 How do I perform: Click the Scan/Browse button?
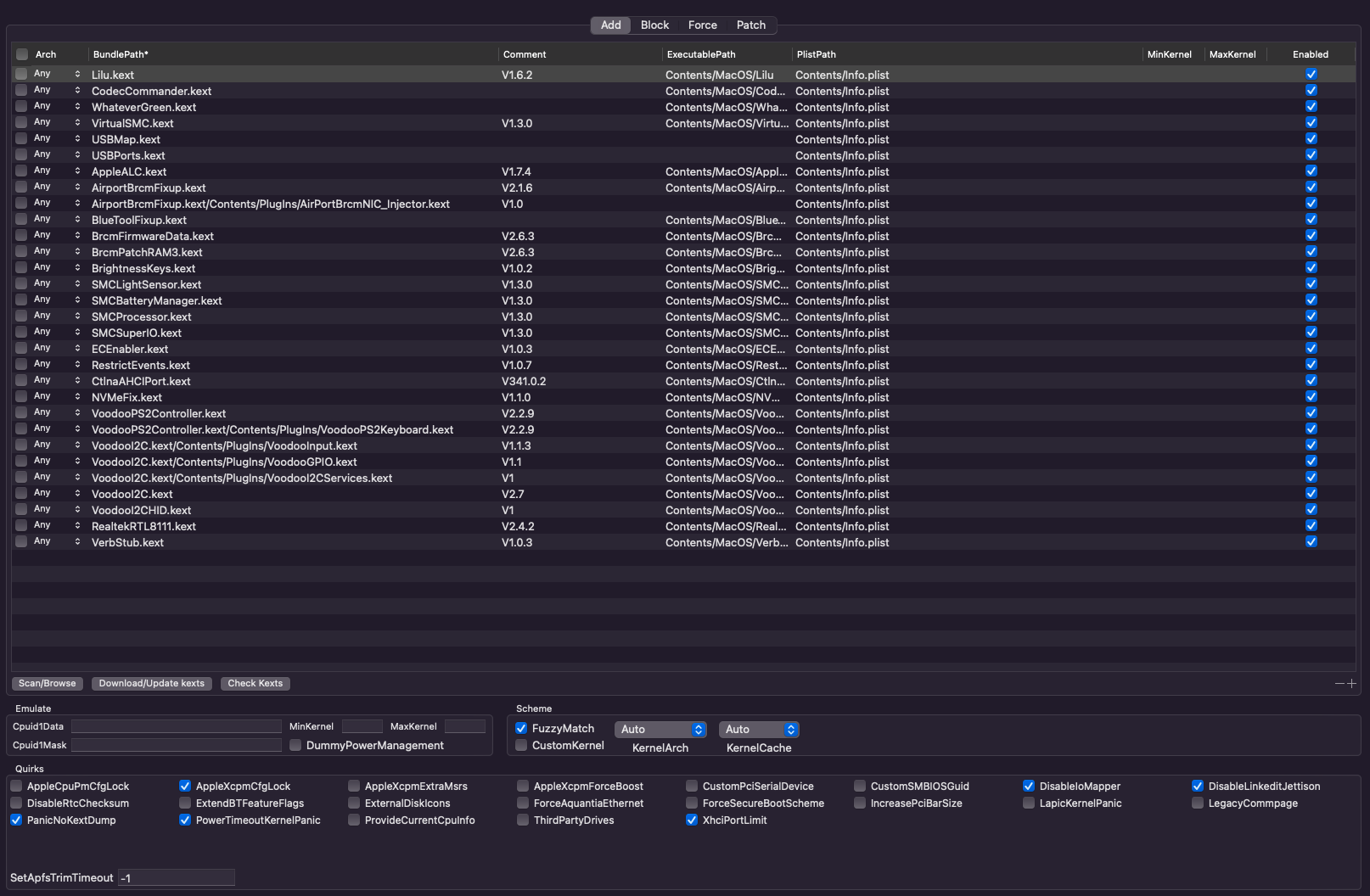point(48,684)
